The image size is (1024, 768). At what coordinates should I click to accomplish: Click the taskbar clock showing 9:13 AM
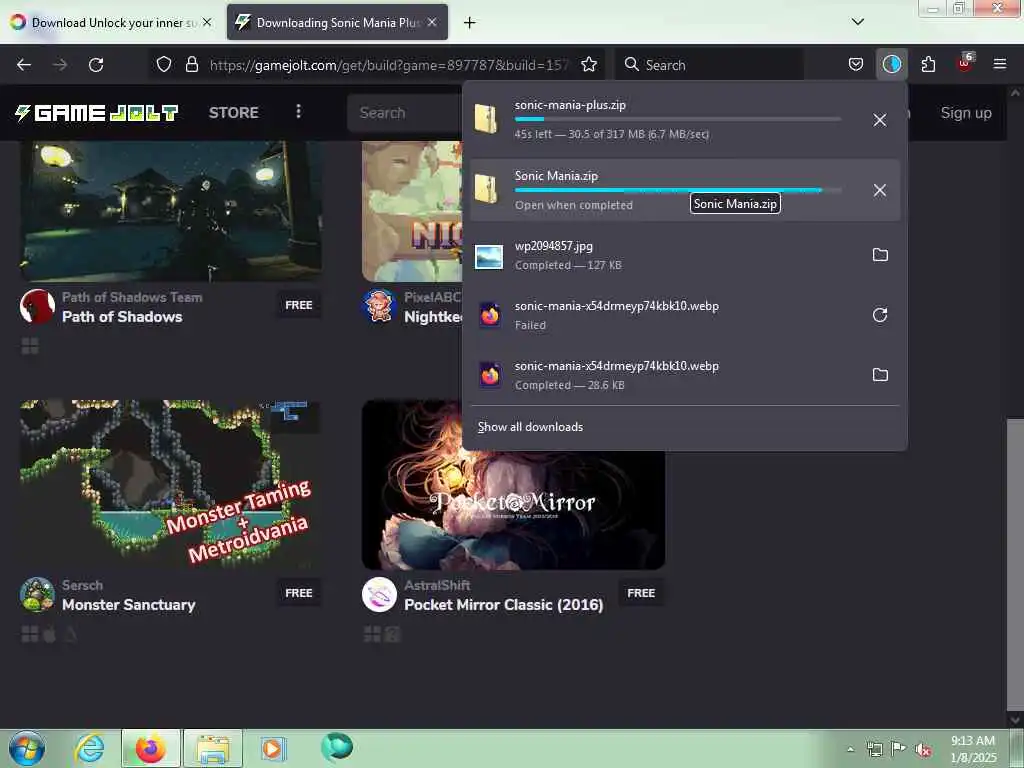973,749
